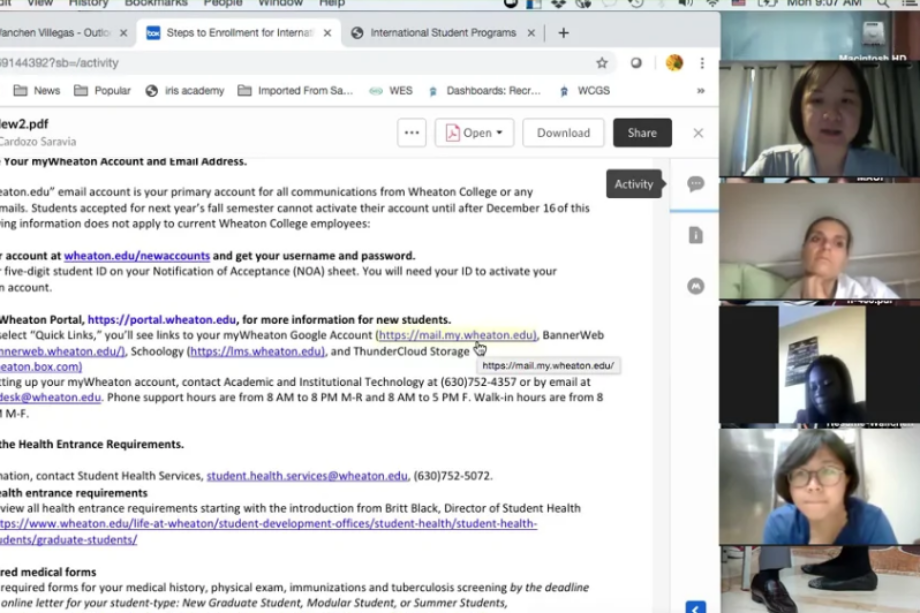Open more options ellipsis for the PDF

(412, 133)
